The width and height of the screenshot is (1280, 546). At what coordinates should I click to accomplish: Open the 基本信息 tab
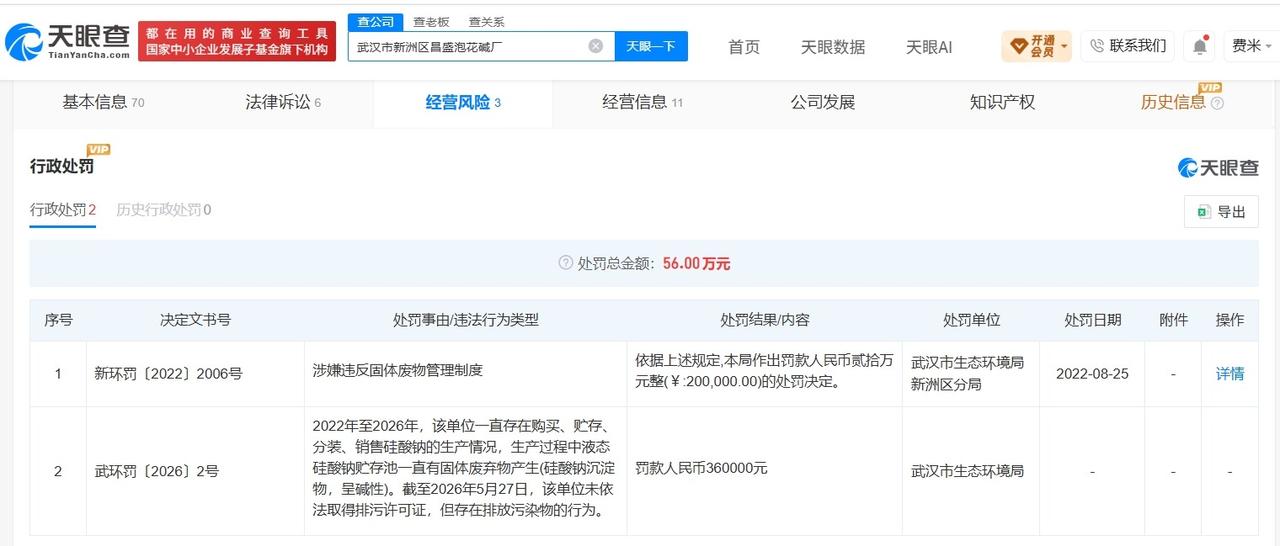(103, 103)
